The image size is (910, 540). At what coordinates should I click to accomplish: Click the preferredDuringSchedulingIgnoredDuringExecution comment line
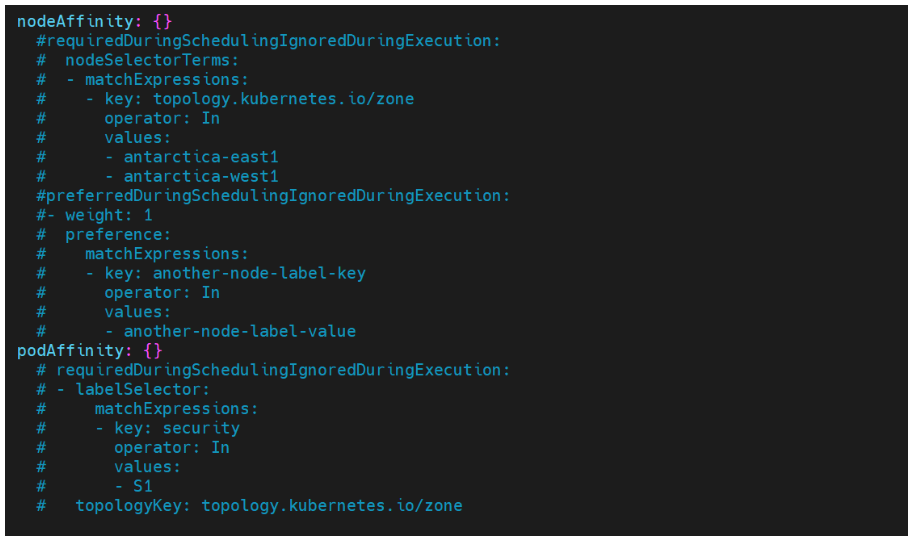pos(273,196)
